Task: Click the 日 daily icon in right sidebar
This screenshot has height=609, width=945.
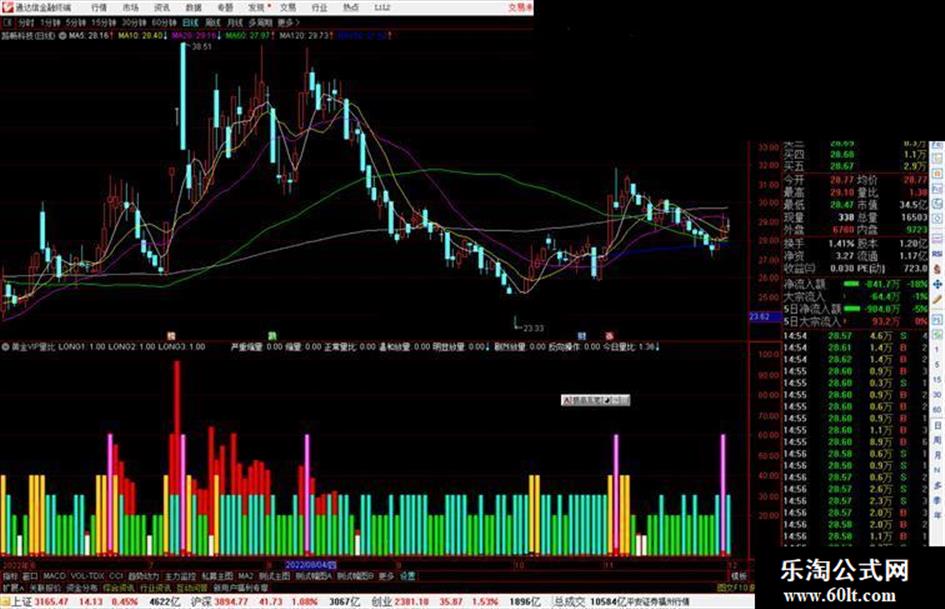Action: [937, 425]
